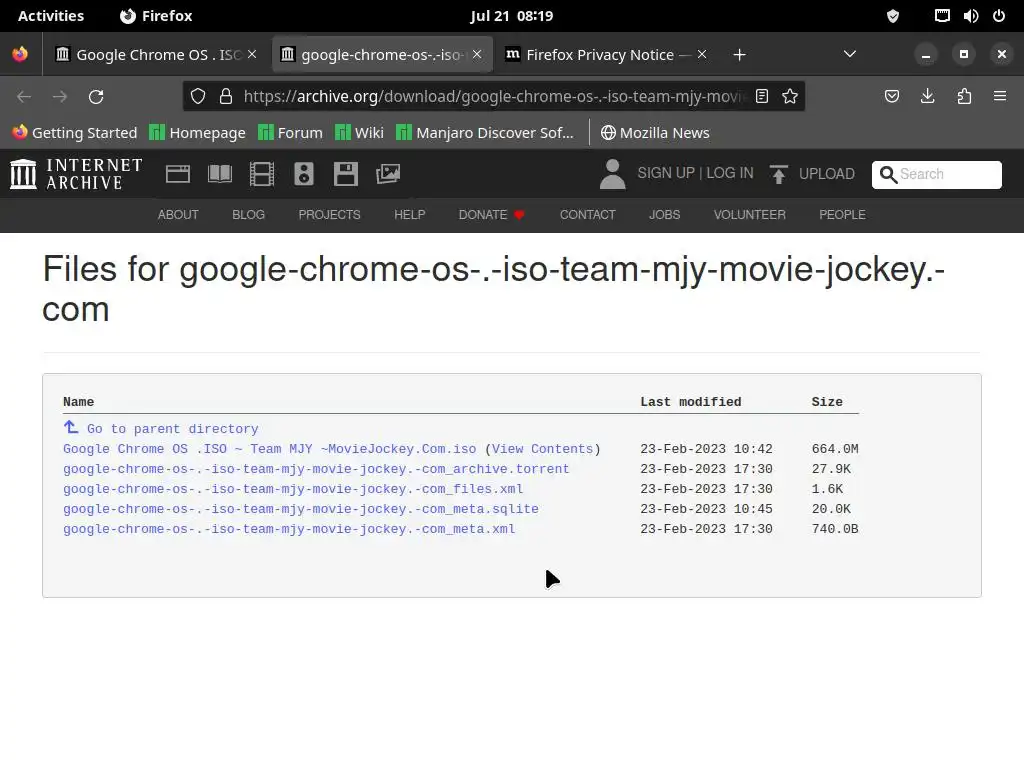Click UPLOAD text link
Viewport: 1024px width, 768px height.
point(827,174)
